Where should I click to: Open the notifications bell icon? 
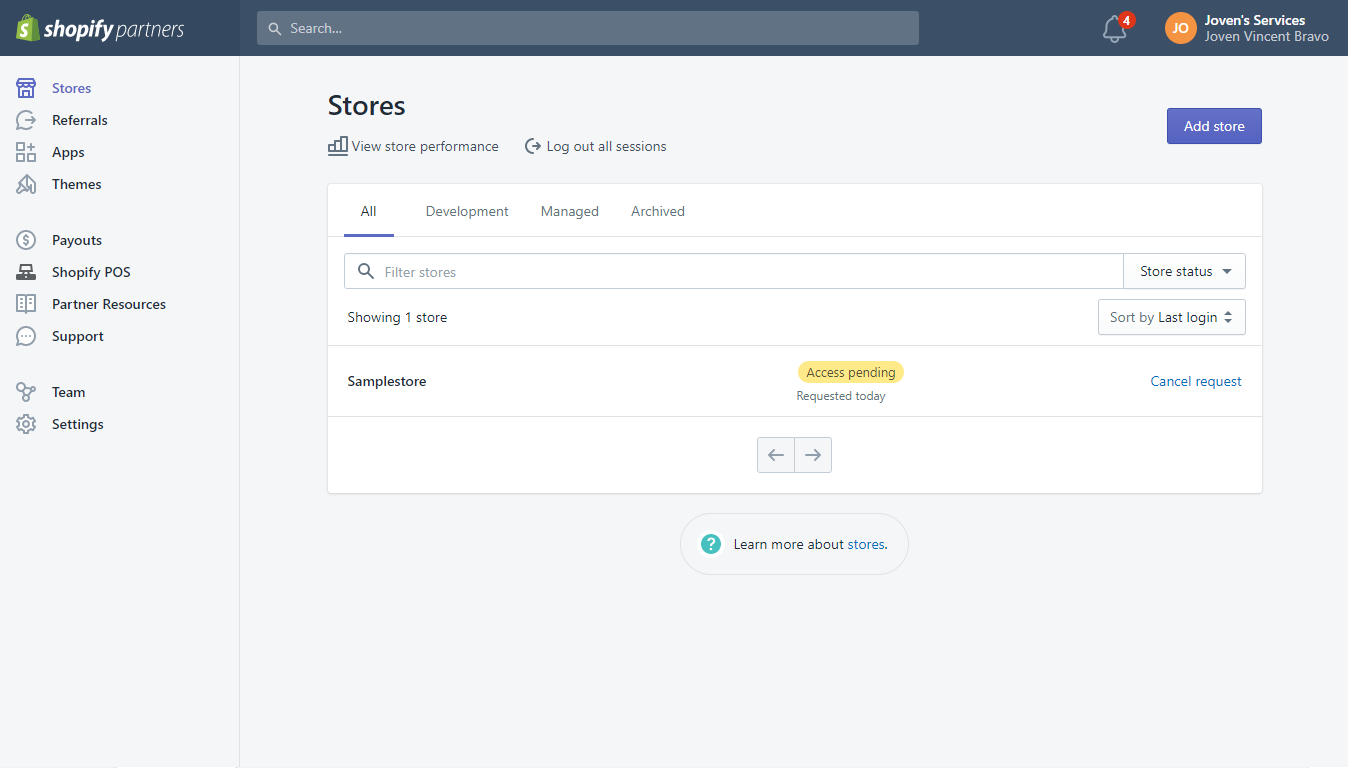click(x=1115, y=29)
